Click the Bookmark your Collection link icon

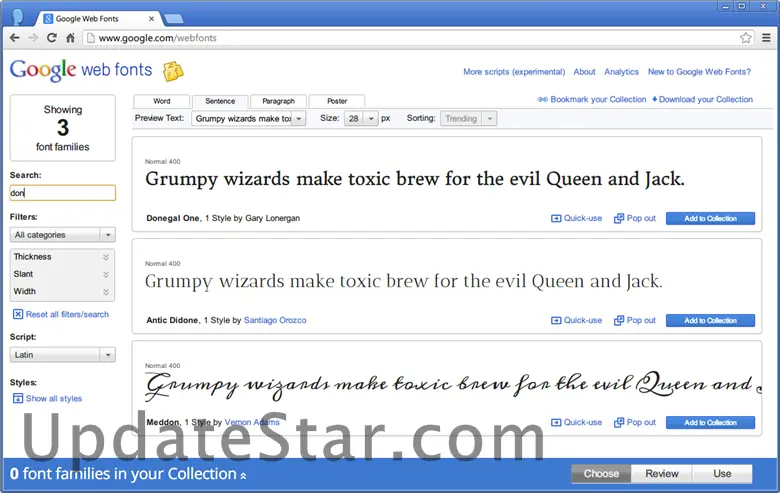point(542,99)
